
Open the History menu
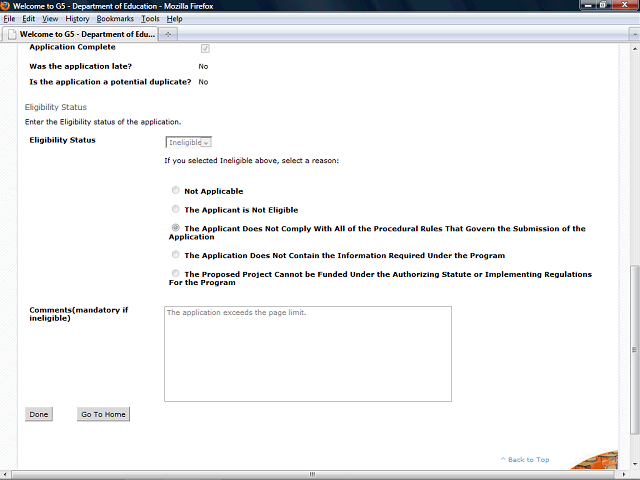click(x=77, y=19)
